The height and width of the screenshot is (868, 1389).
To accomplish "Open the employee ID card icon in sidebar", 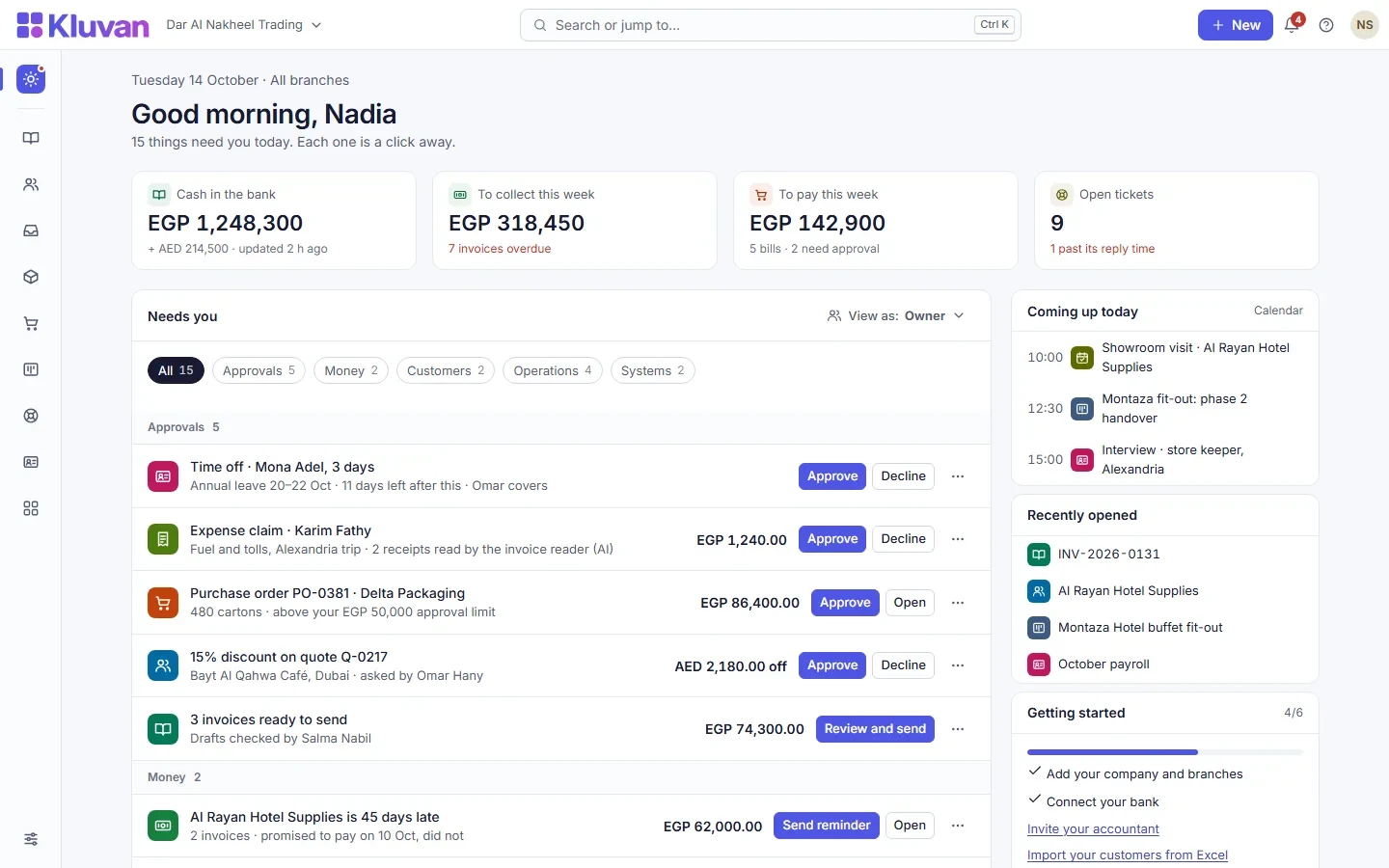I will click(31, 462).
